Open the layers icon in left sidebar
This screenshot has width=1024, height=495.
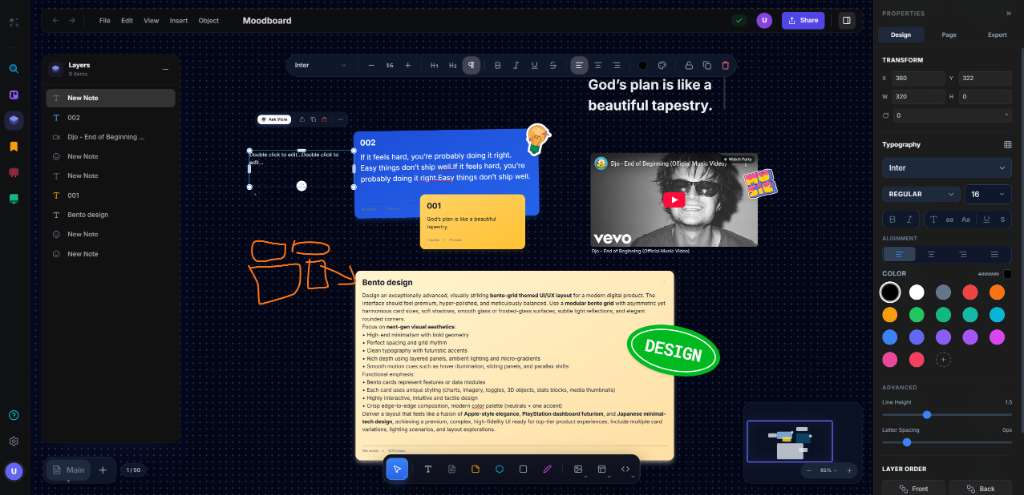click(14, 120)
